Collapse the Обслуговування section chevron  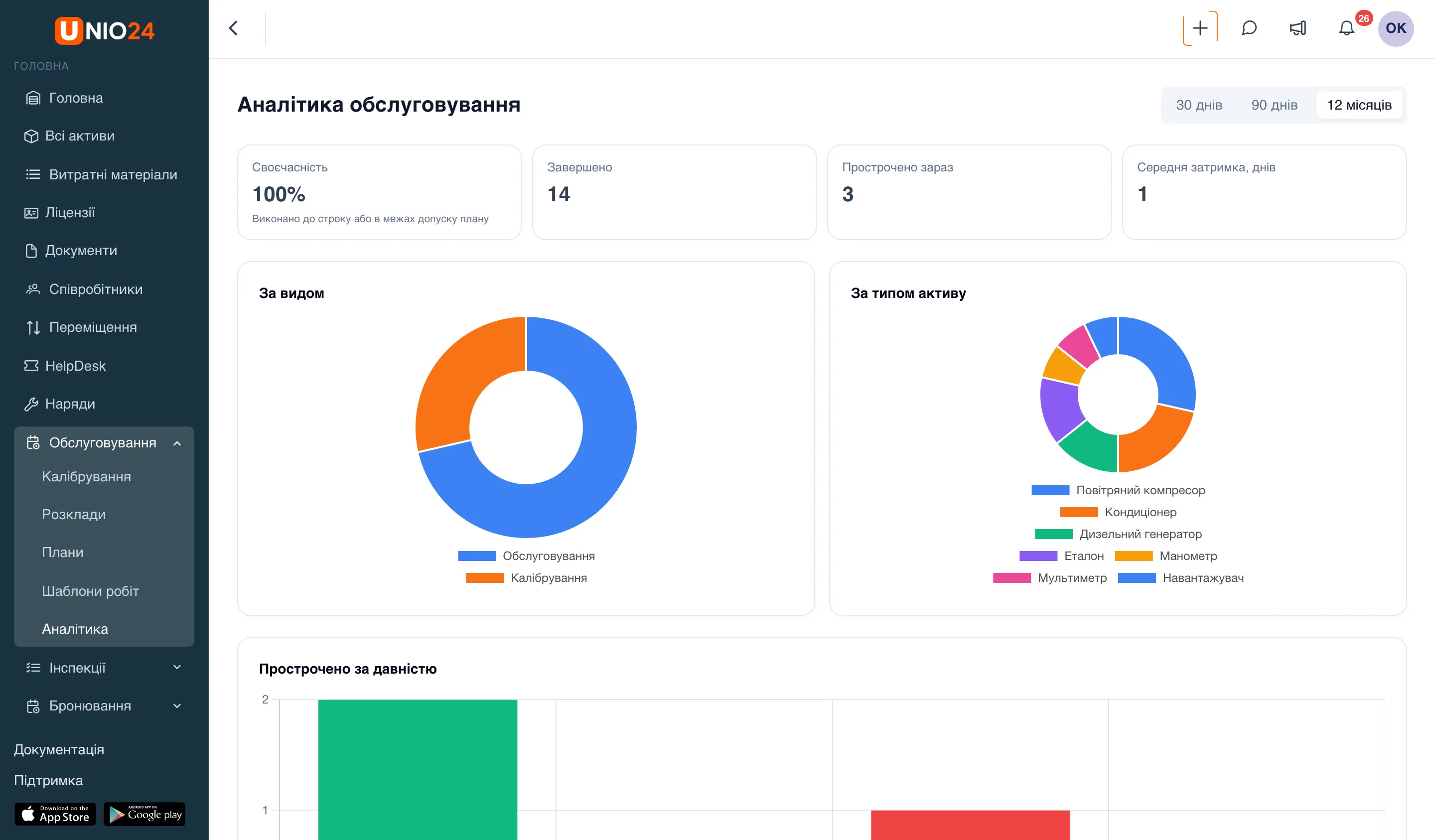click(177, 443)
